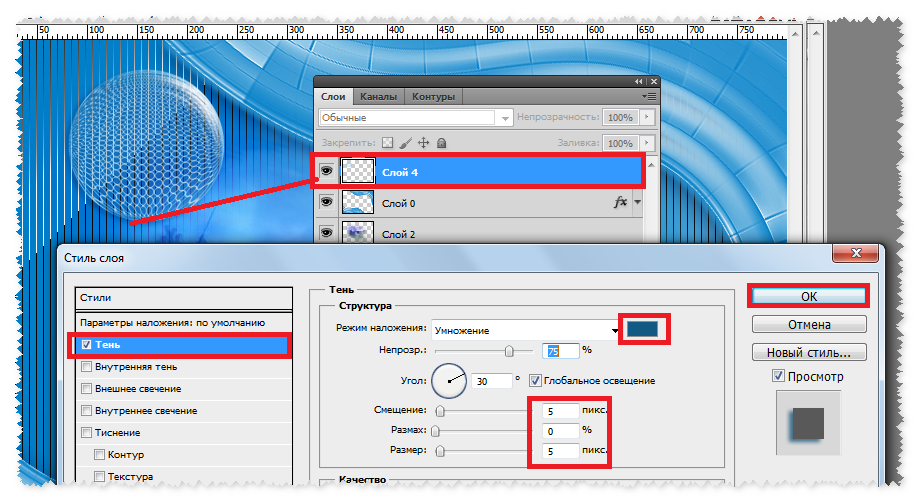Enable Тиснение checkbox
This screenshot has width=920, height=503.
87,433
